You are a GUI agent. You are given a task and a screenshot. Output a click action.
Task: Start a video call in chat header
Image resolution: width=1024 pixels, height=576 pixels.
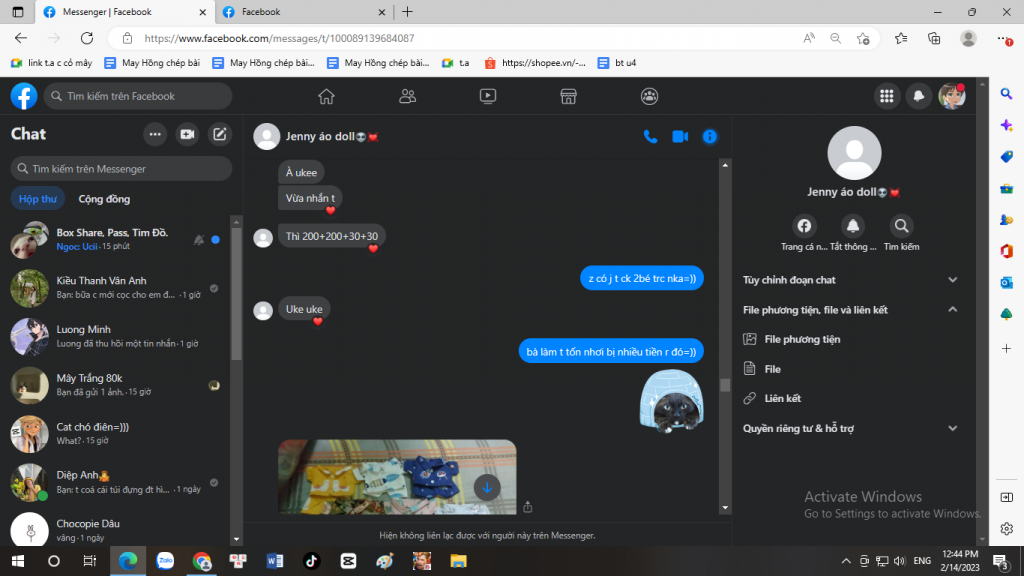680,136
